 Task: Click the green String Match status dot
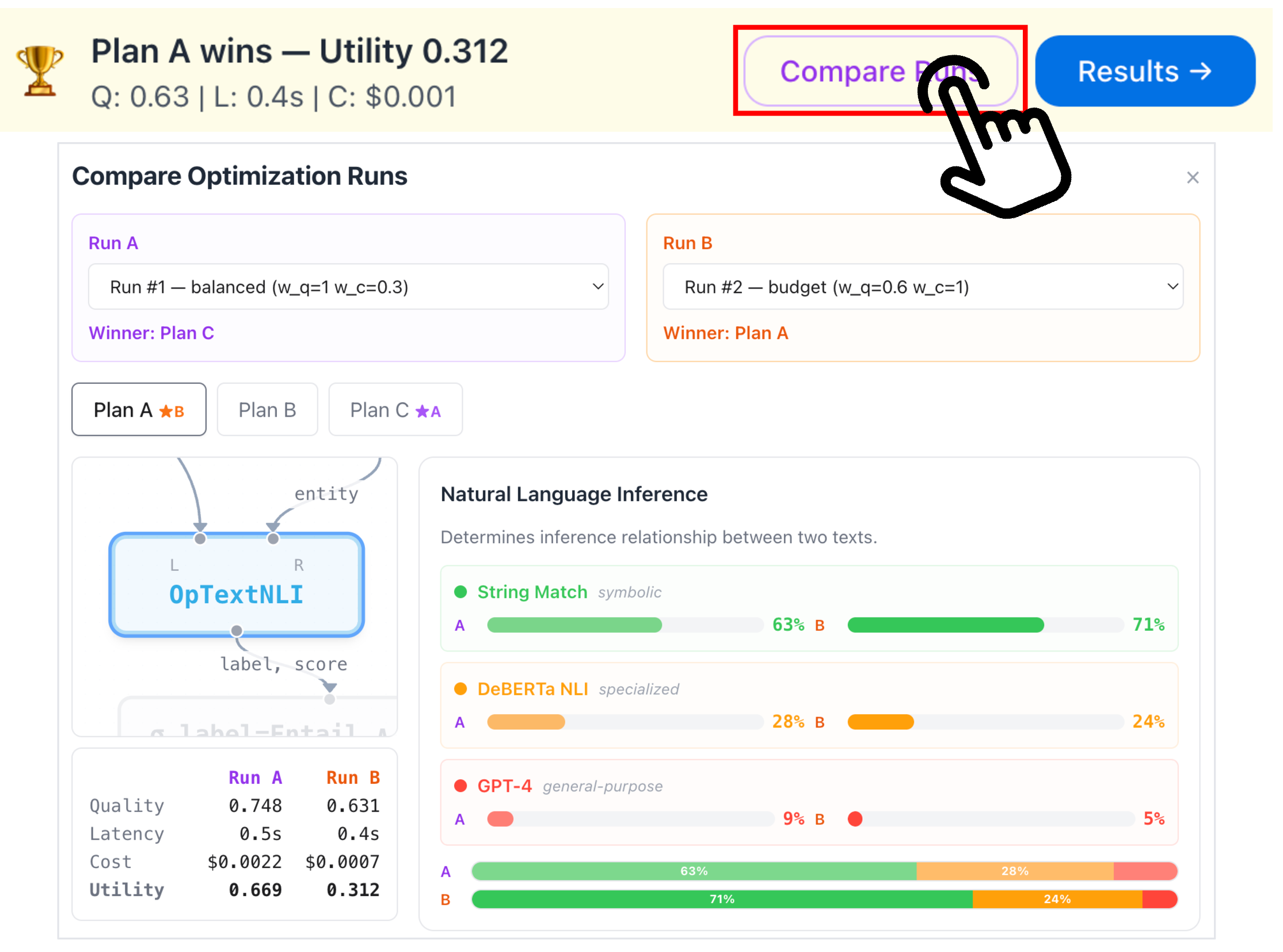(460, 592)
